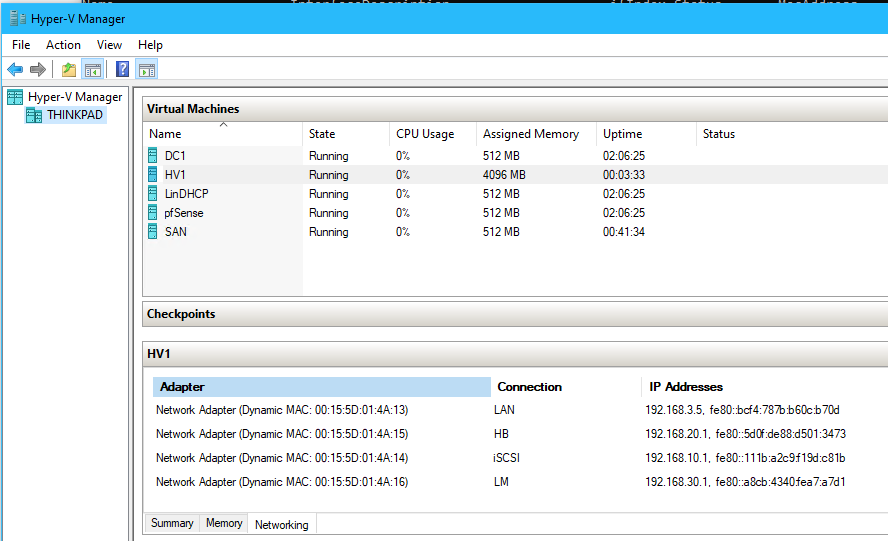Viewport: 888px width, 541px height.
Task: Click the HV1 details panel header
Action: click(x=515, y=354)
